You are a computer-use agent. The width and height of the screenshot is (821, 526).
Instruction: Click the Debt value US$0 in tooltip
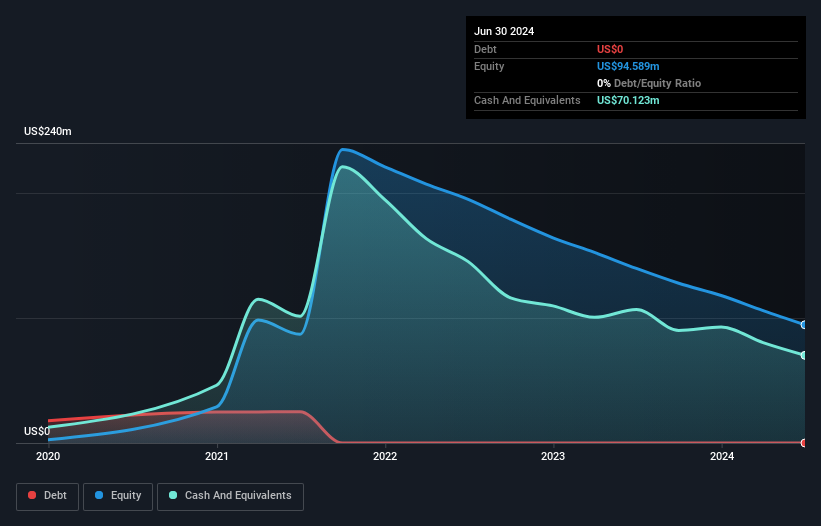(x=610, y=49)
